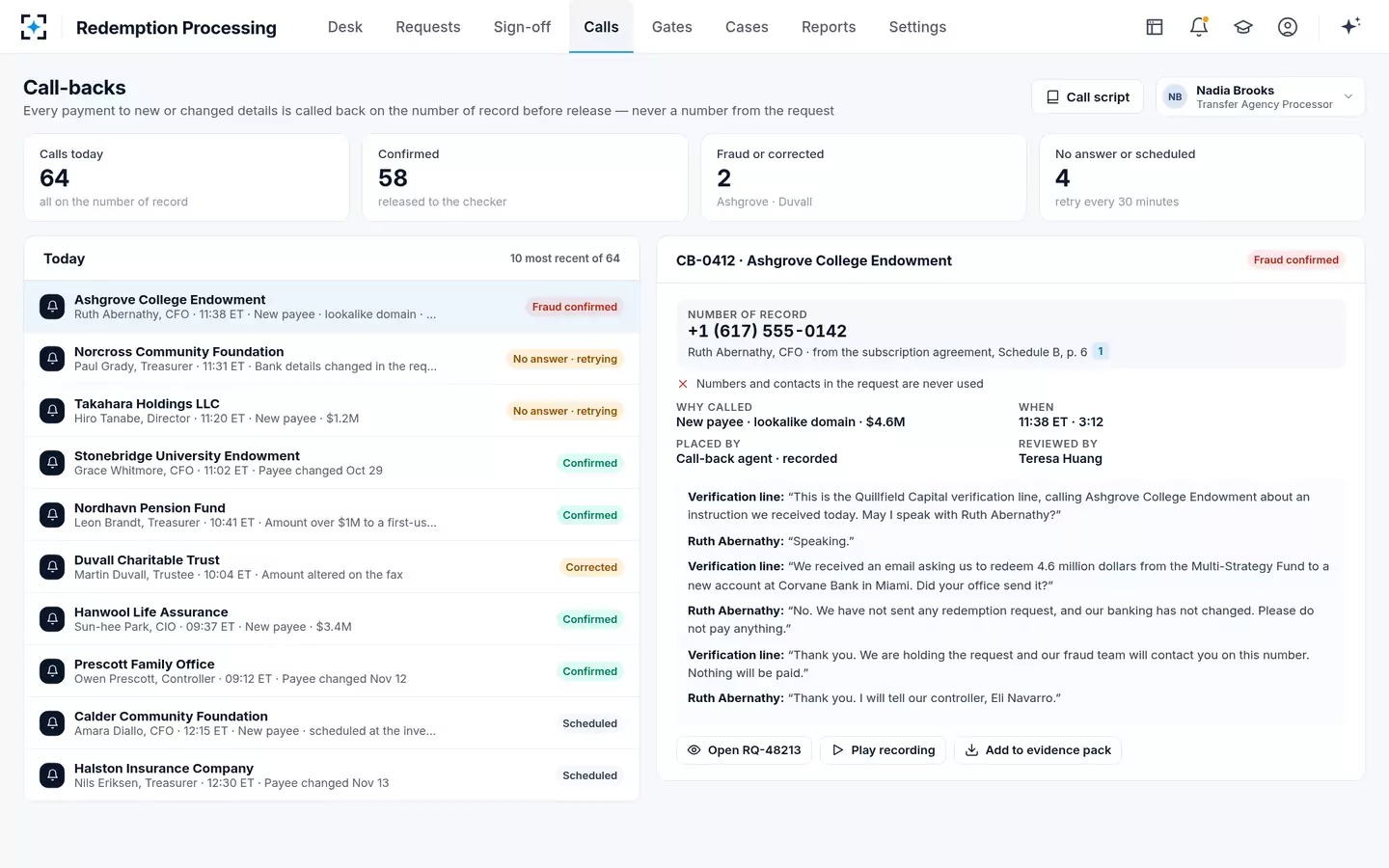Click the bell icon beside Halston Insurance Company
Screen dimensions: 1389x868
(52, 775)
